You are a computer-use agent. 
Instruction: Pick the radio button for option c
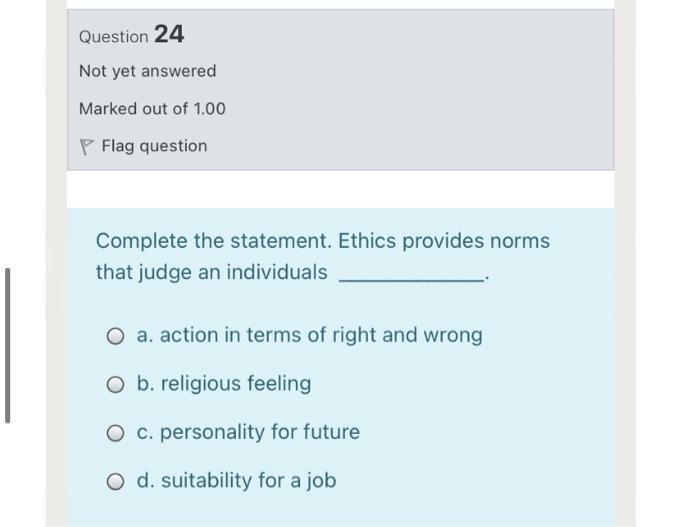[x=116, y=433]
